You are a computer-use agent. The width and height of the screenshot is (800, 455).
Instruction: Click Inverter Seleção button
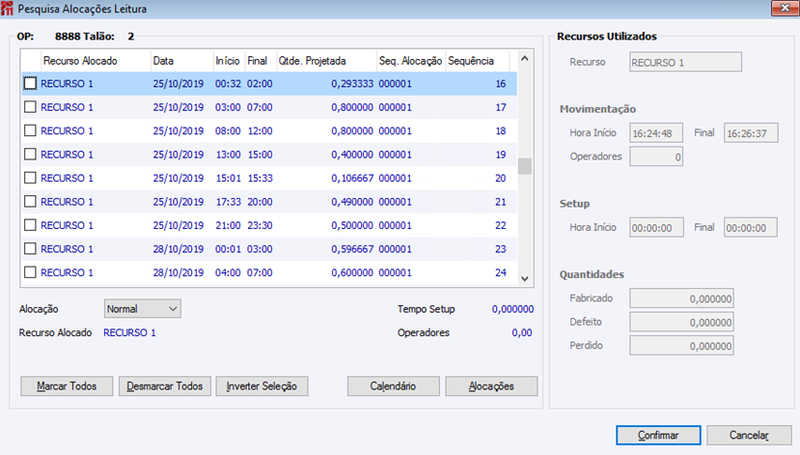pyautogui.click(x=262, y=386)
